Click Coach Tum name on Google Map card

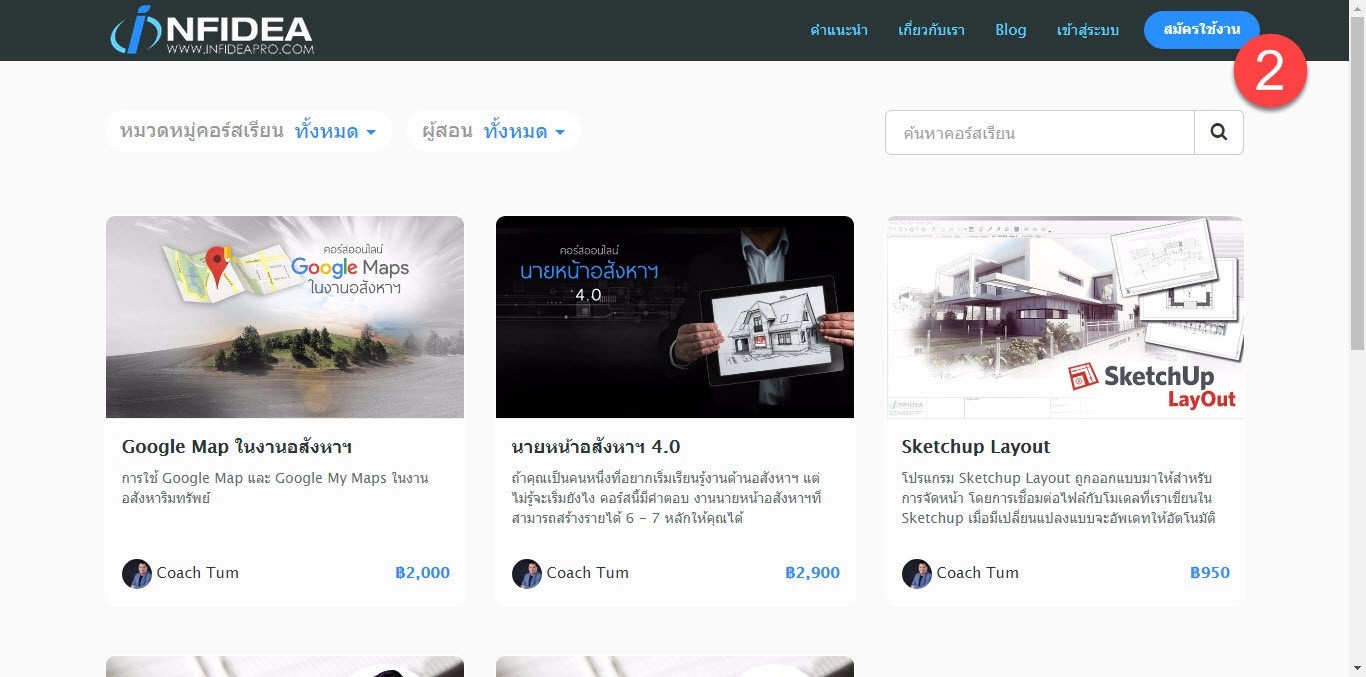(198, 573)
